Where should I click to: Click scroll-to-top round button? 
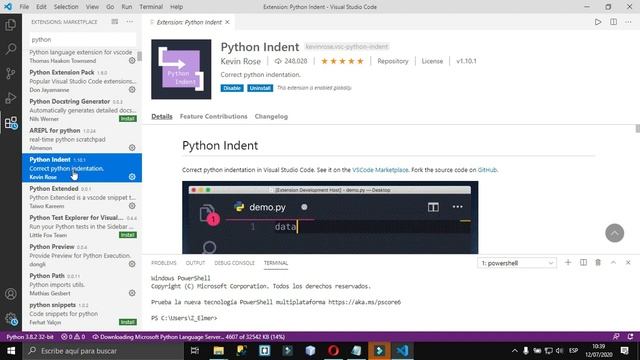(614, 233)
